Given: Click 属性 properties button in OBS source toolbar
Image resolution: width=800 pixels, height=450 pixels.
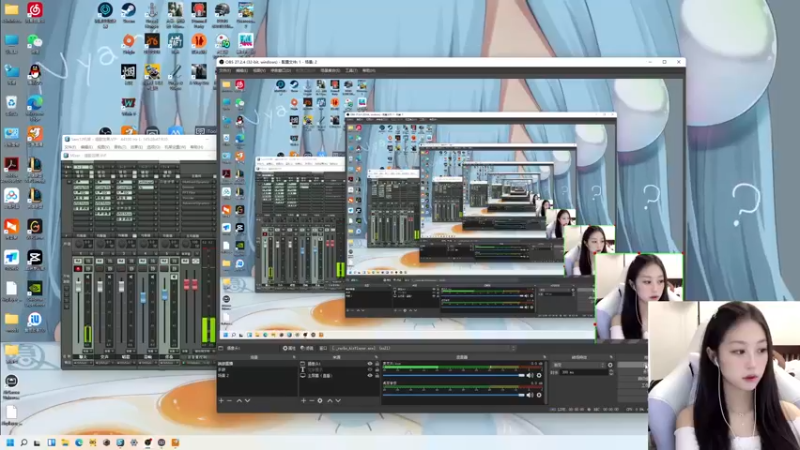Looking at the screenshot, I should pyautogui.click(x=289, y=348).
